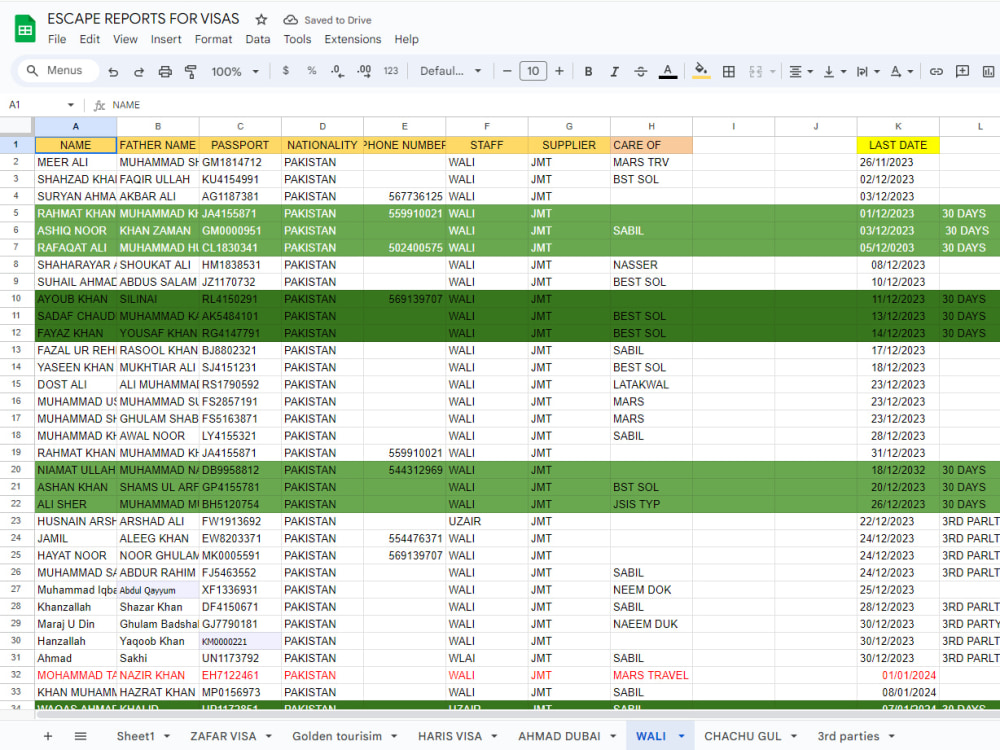The image size is (1000, 750).
Task: Open vertical align dropdown
Action: (x=834, y=71)
